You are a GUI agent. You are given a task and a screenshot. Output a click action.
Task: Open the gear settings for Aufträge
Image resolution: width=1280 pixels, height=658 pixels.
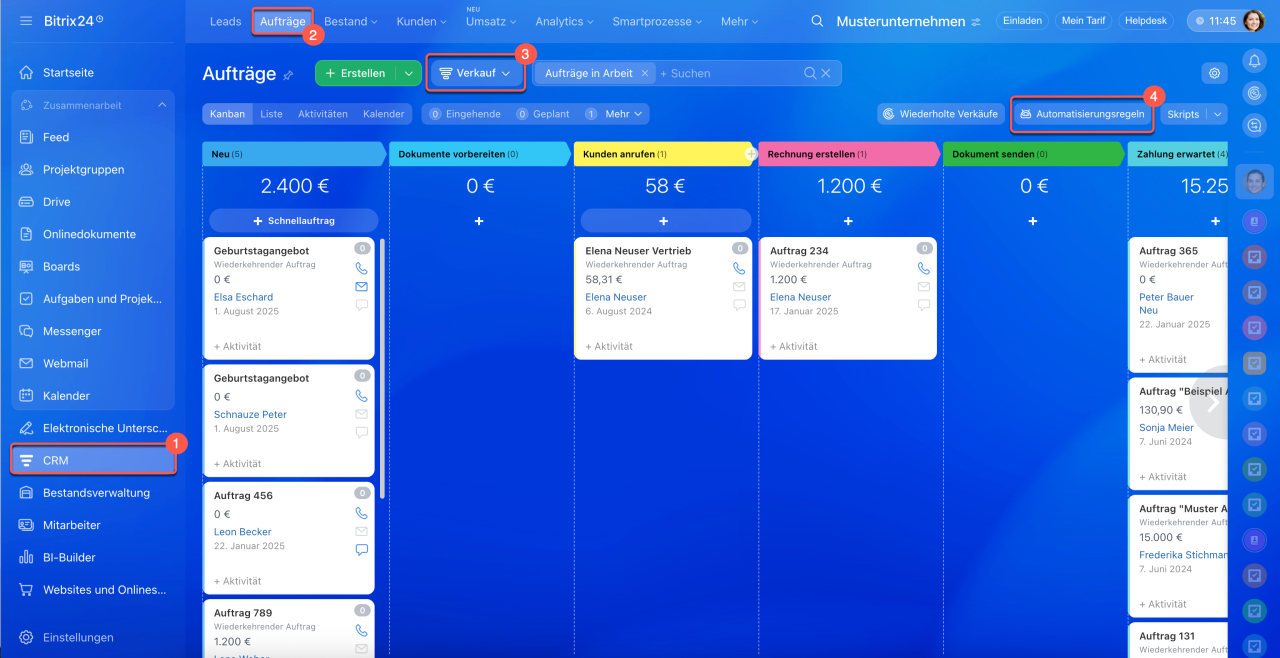pos(1214,73)
